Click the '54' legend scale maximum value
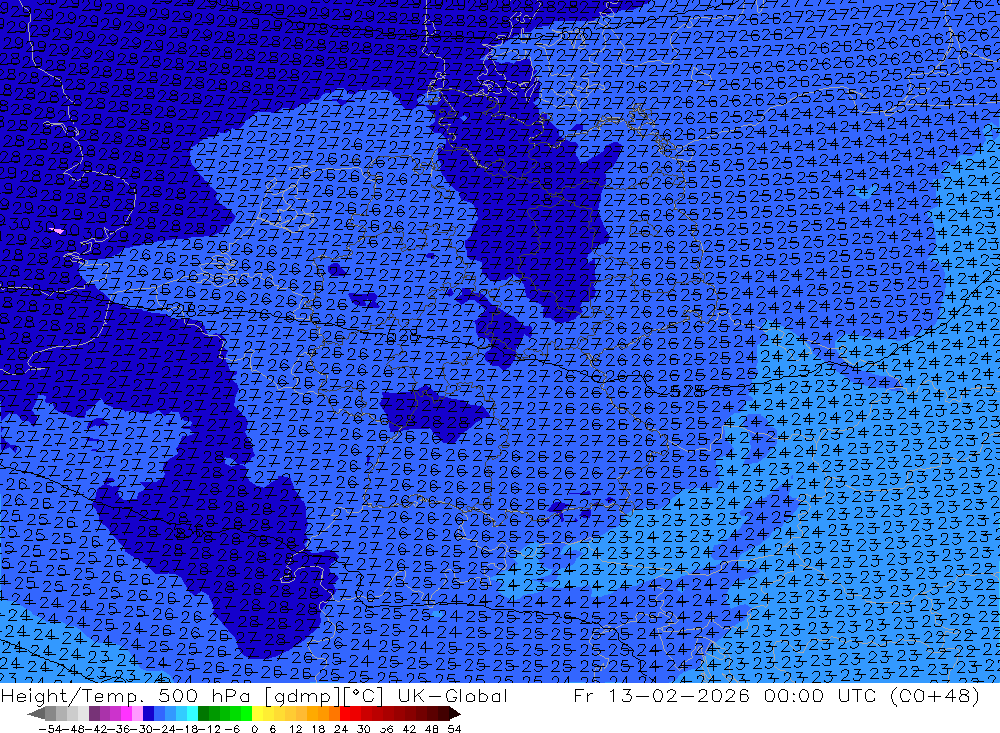The width and height of the screenshot is (1000, 733). point(455,729)
